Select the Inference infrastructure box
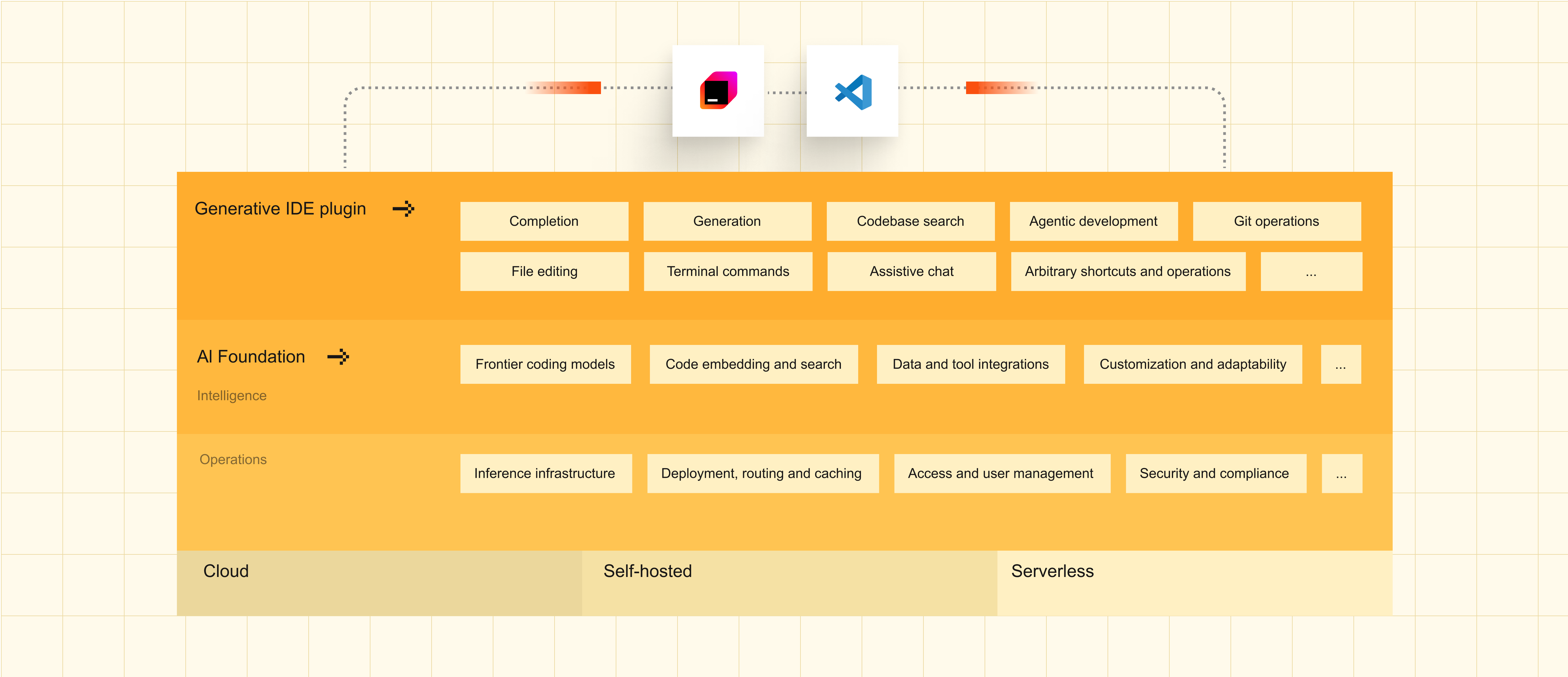The image size is (1568, 677). (545, 473)
